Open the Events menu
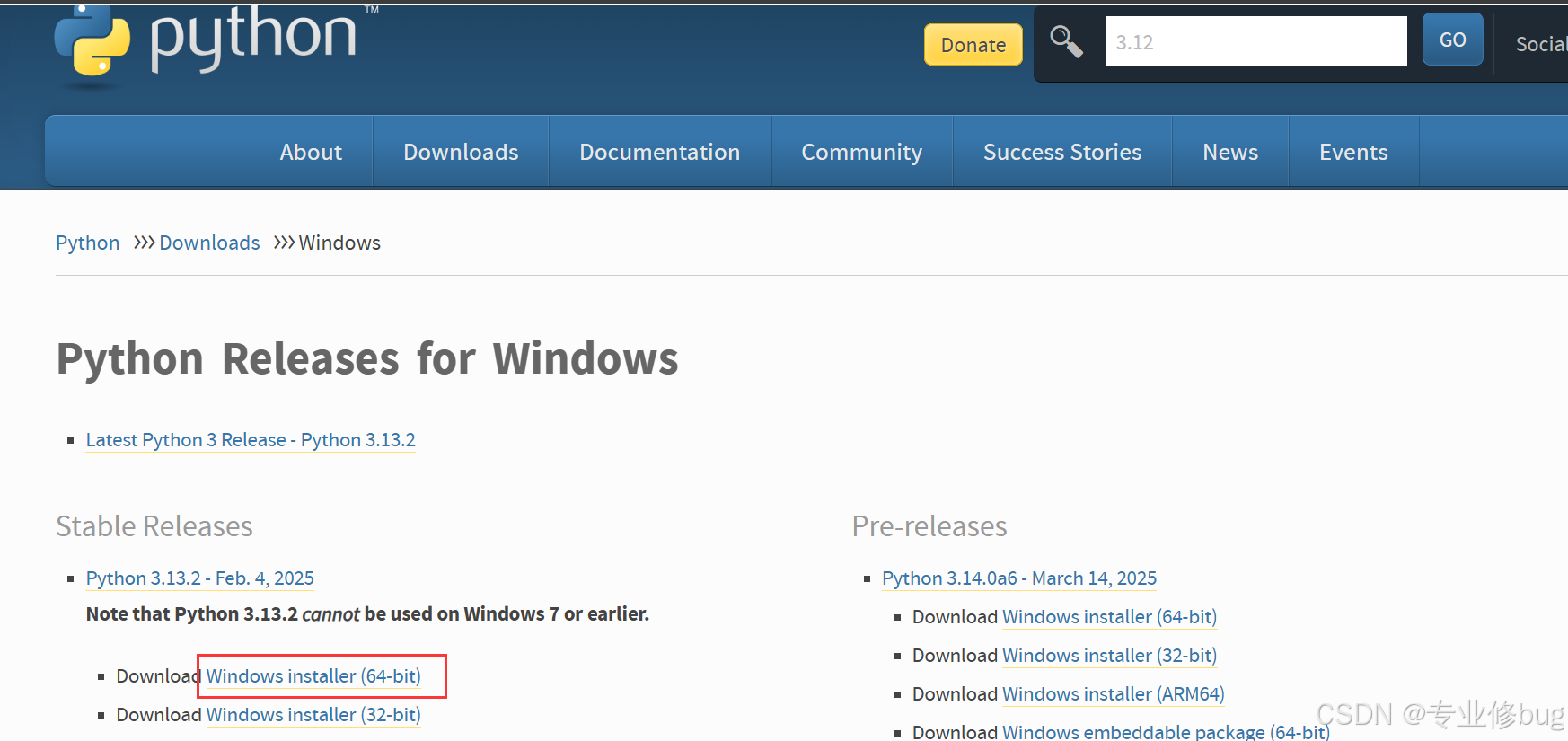 [1353, 152]
